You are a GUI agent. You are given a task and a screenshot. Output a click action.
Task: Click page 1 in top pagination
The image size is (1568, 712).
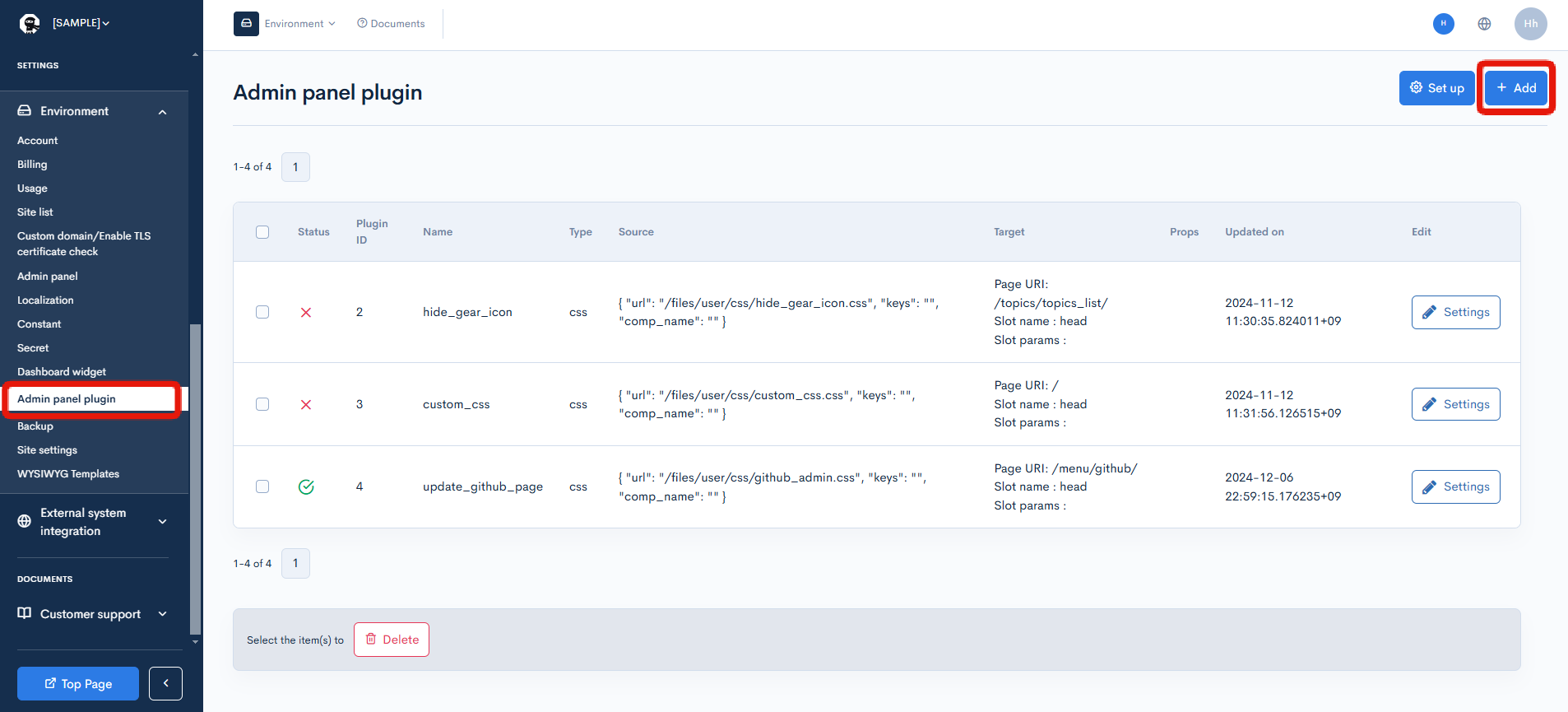pyautogui.click(x=295, y=167)
